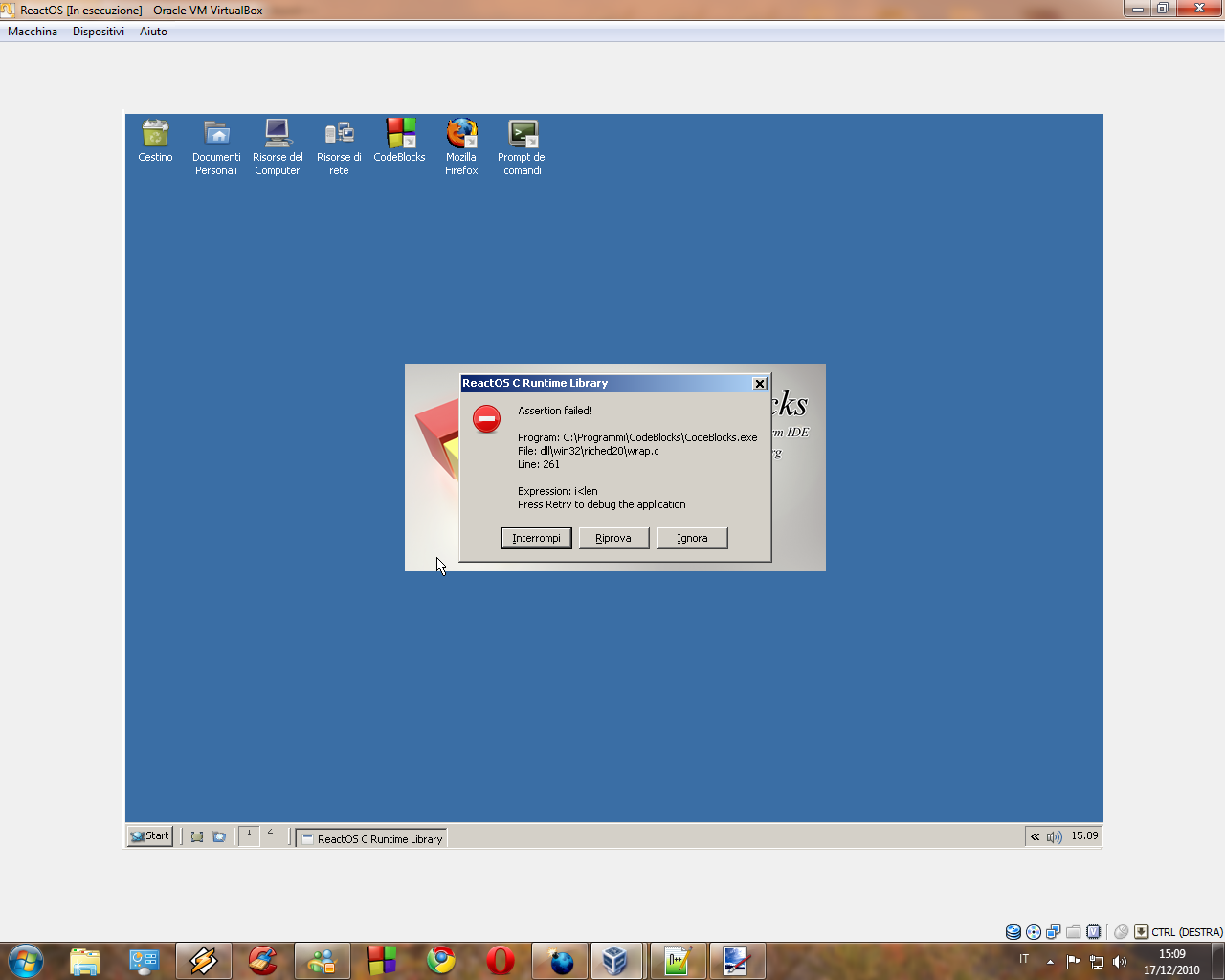Screen dimensions: 1225x980
Task: Click the Action Center flag in host tray
Action: point(1073,961)
